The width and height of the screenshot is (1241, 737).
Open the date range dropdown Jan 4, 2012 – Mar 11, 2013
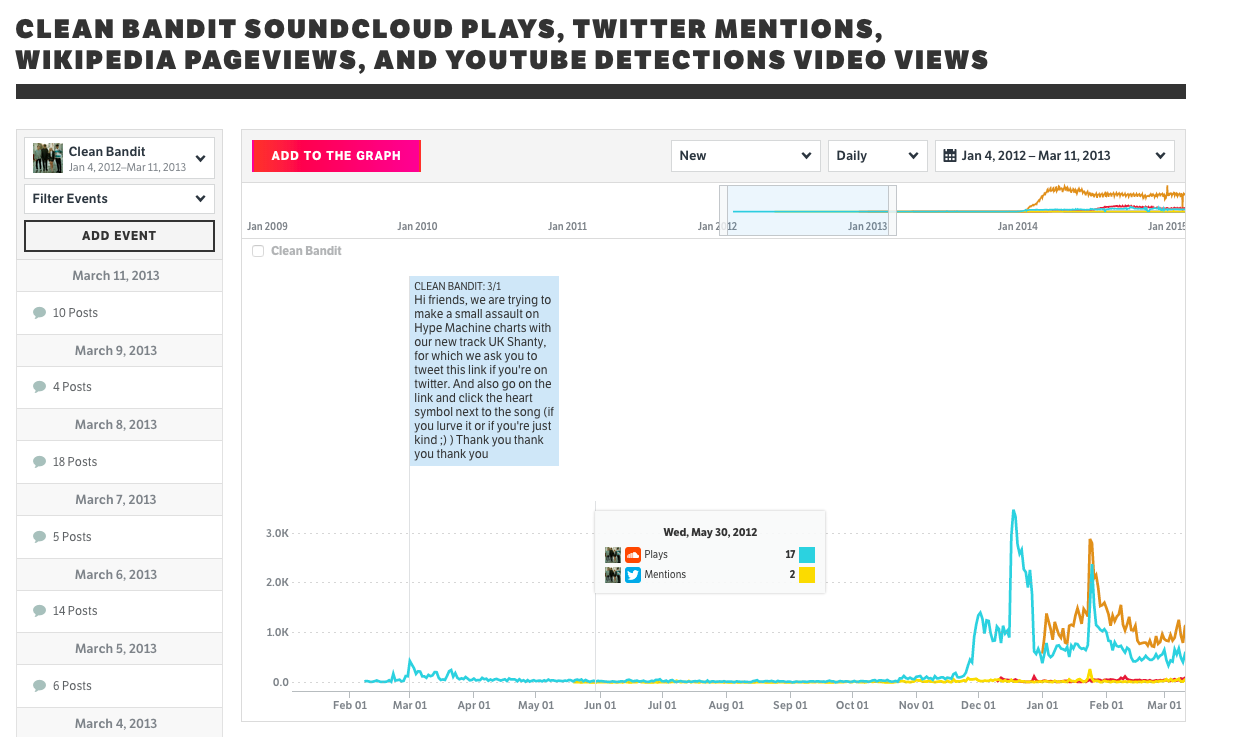[1055, 156]
